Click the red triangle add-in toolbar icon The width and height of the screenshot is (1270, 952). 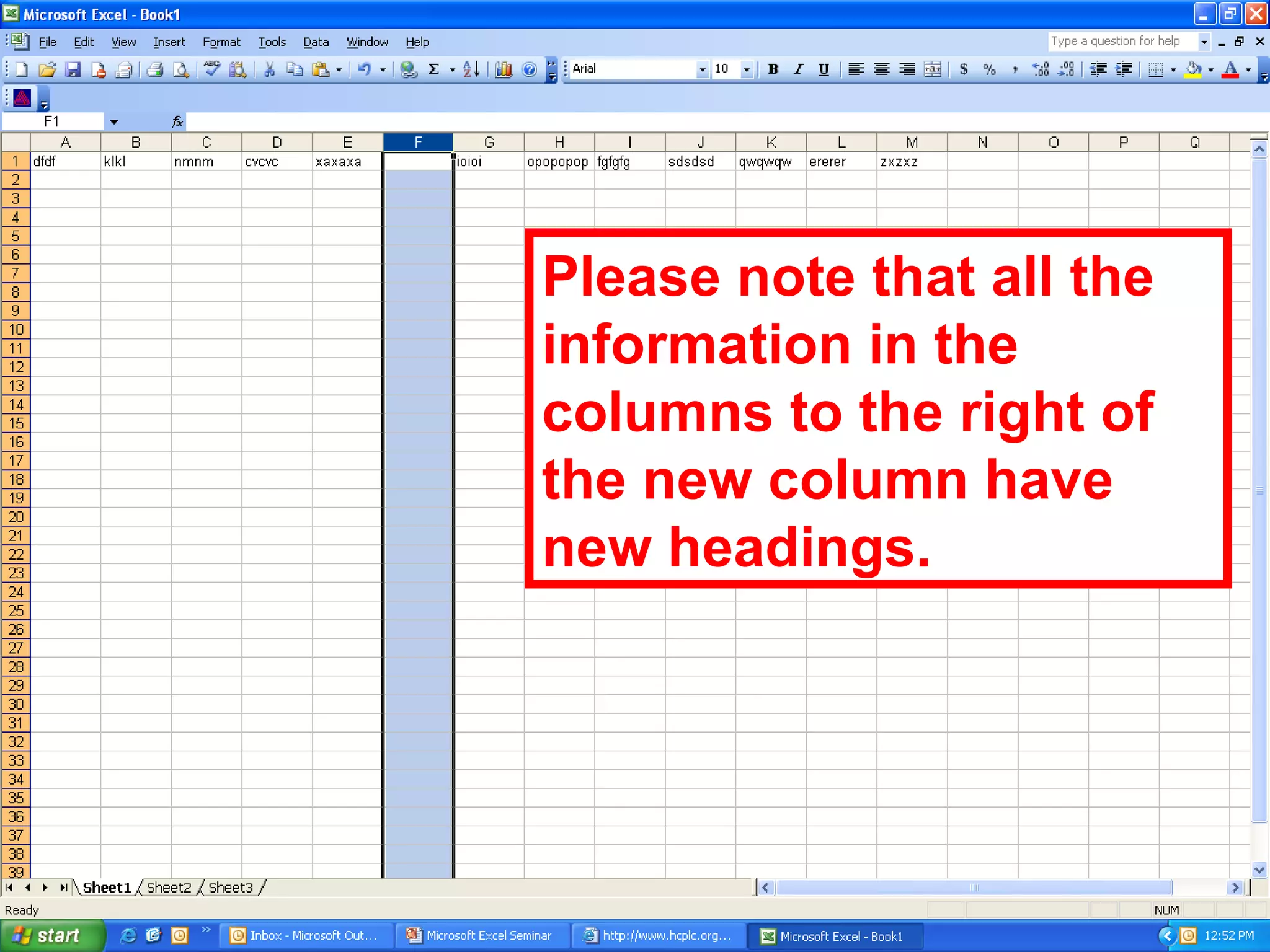[x=22, y=98]
